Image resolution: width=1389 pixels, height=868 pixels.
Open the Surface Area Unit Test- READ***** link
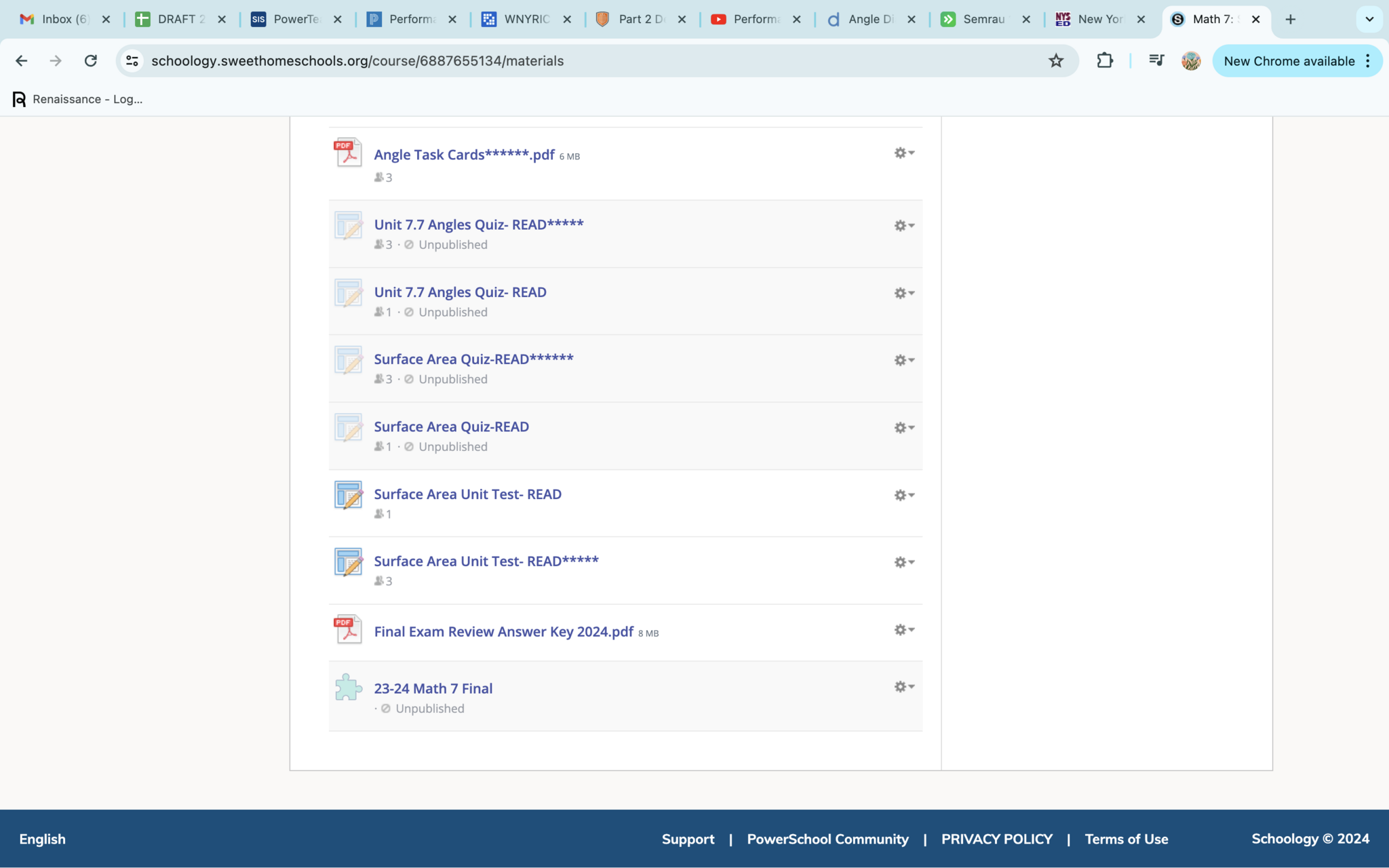point(486,561)
